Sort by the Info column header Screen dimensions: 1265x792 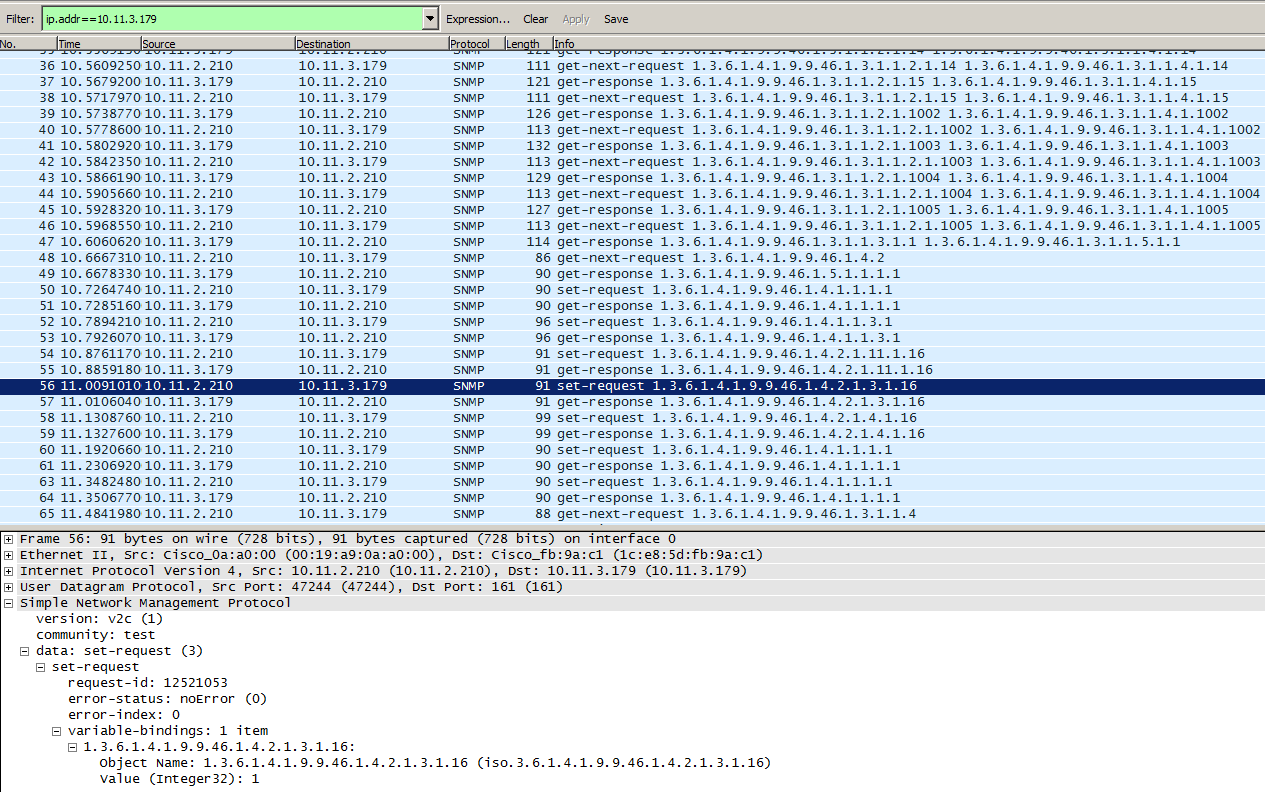click(908, 44)
